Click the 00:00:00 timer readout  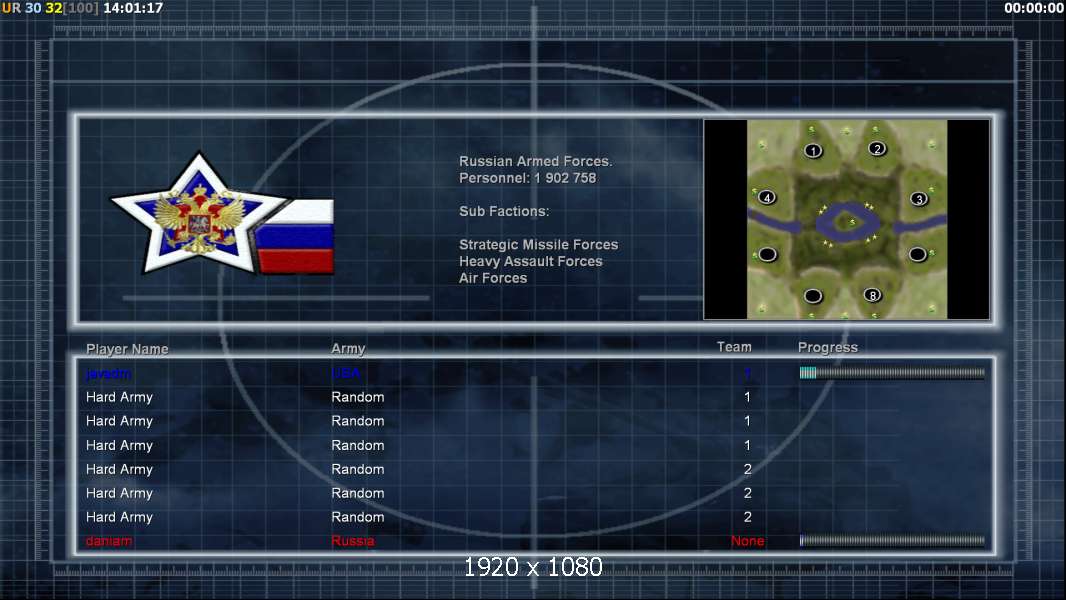(1034, 8)
